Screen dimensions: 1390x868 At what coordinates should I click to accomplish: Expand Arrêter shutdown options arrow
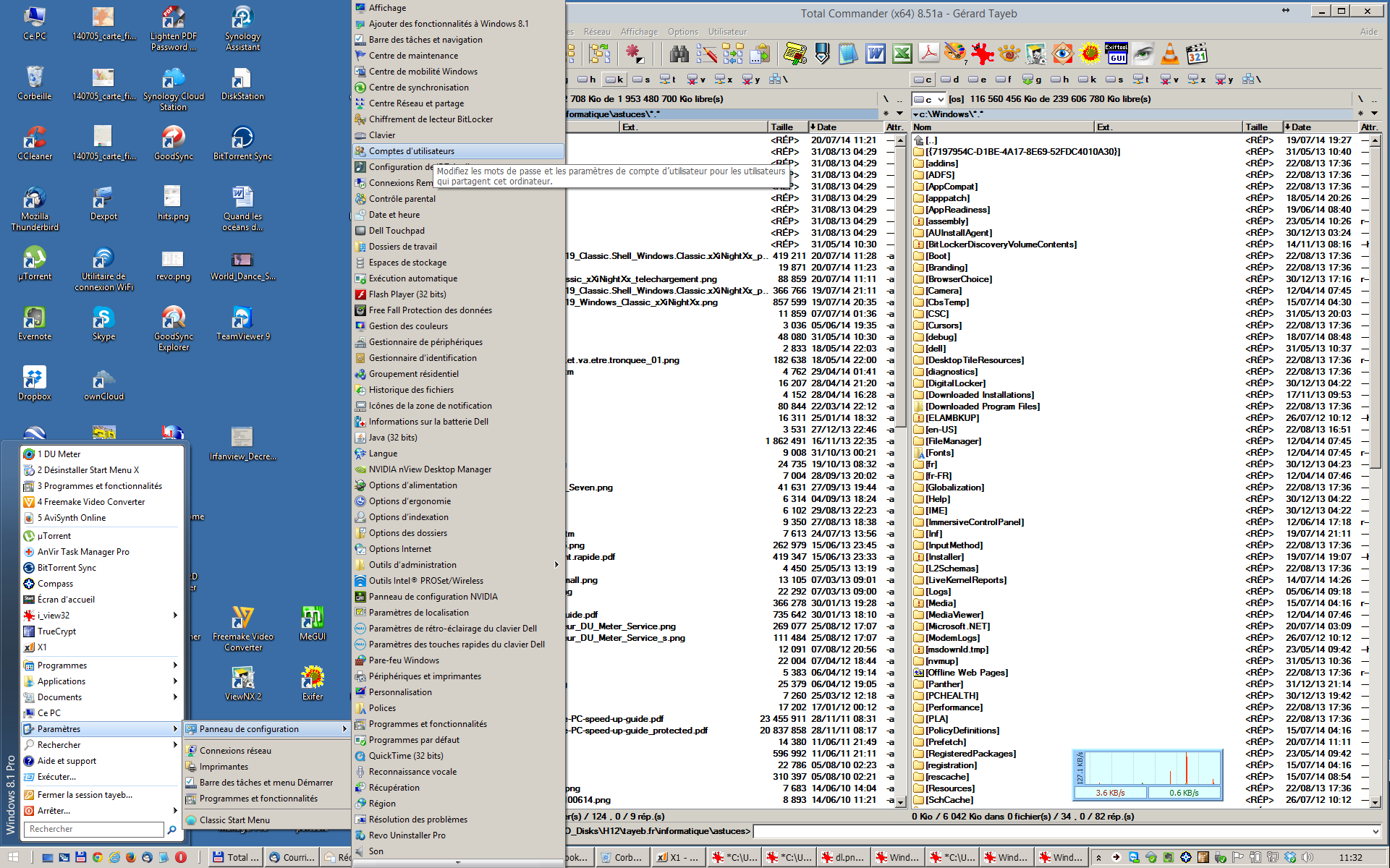tap(175, 811)
